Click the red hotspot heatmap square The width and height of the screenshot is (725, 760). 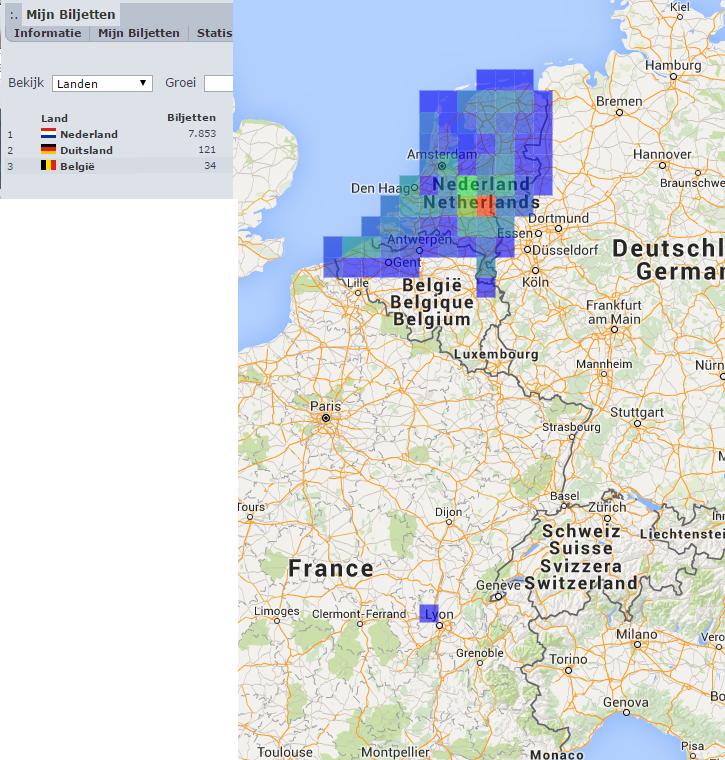point(486,206)
